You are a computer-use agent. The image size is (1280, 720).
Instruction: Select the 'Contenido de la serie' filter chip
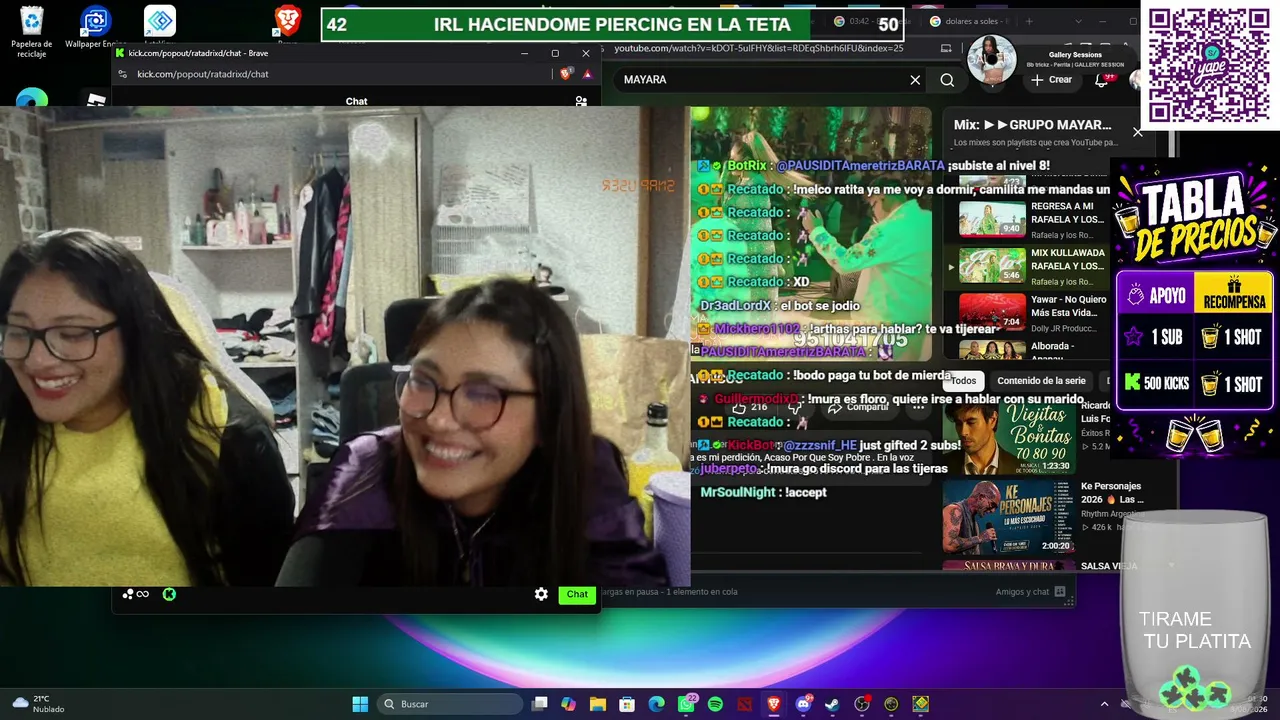(1041, 381)
